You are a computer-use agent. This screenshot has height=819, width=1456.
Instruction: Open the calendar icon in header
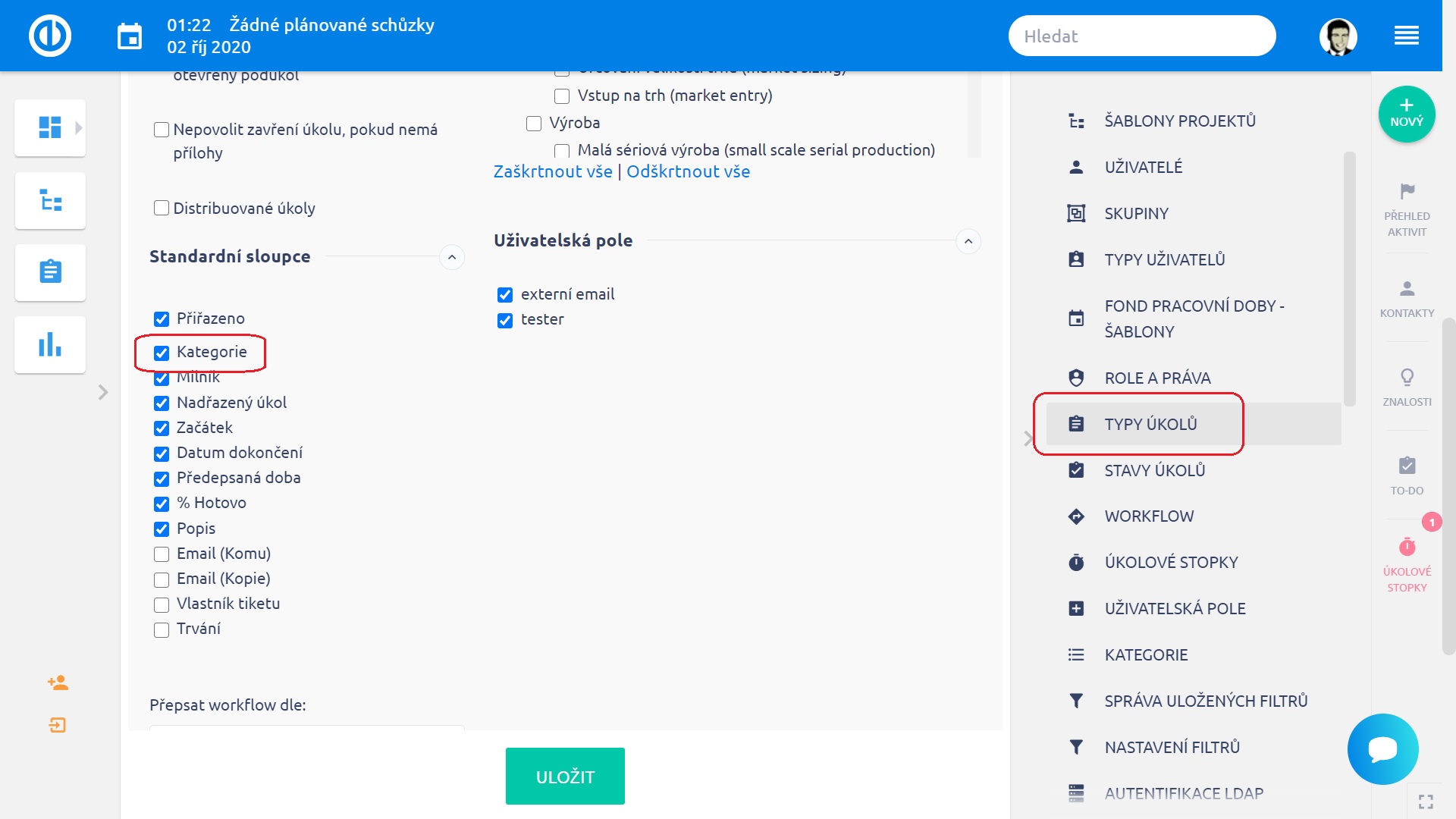coord(130,36)
